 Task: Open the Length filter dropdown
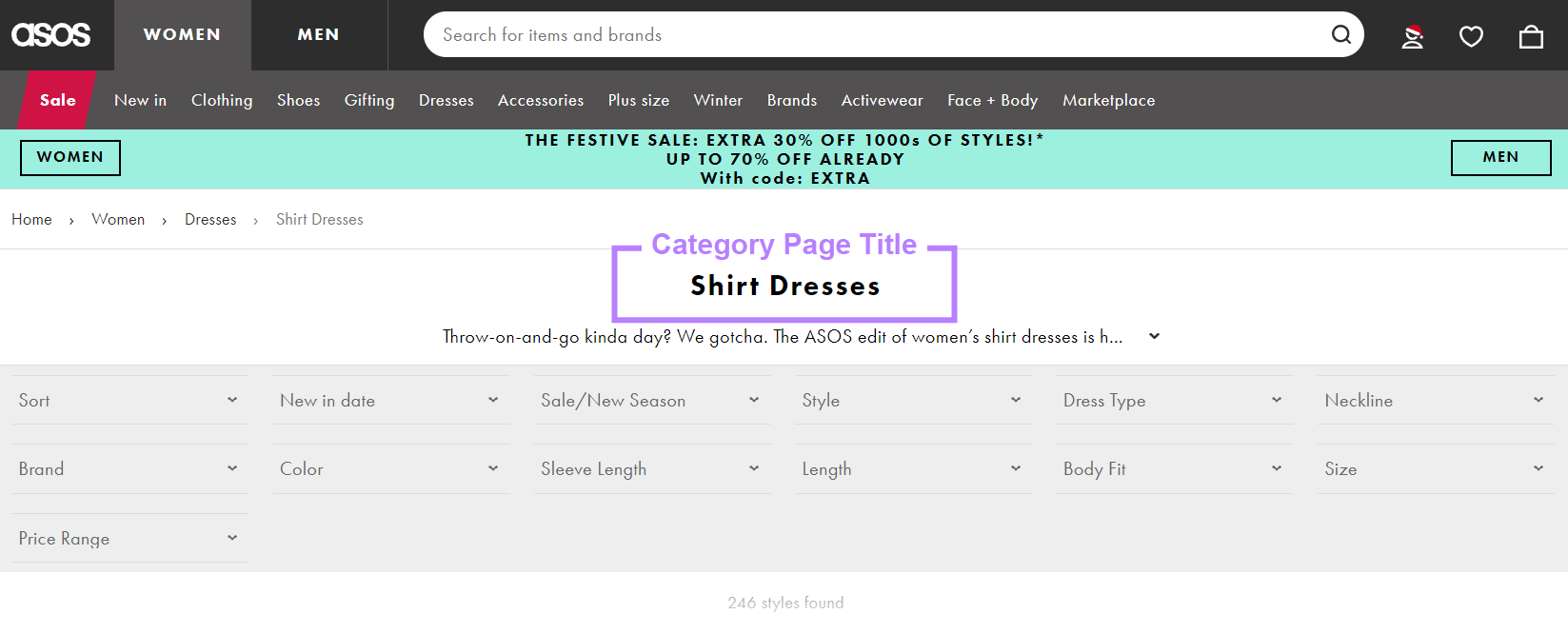pos(913,468)
